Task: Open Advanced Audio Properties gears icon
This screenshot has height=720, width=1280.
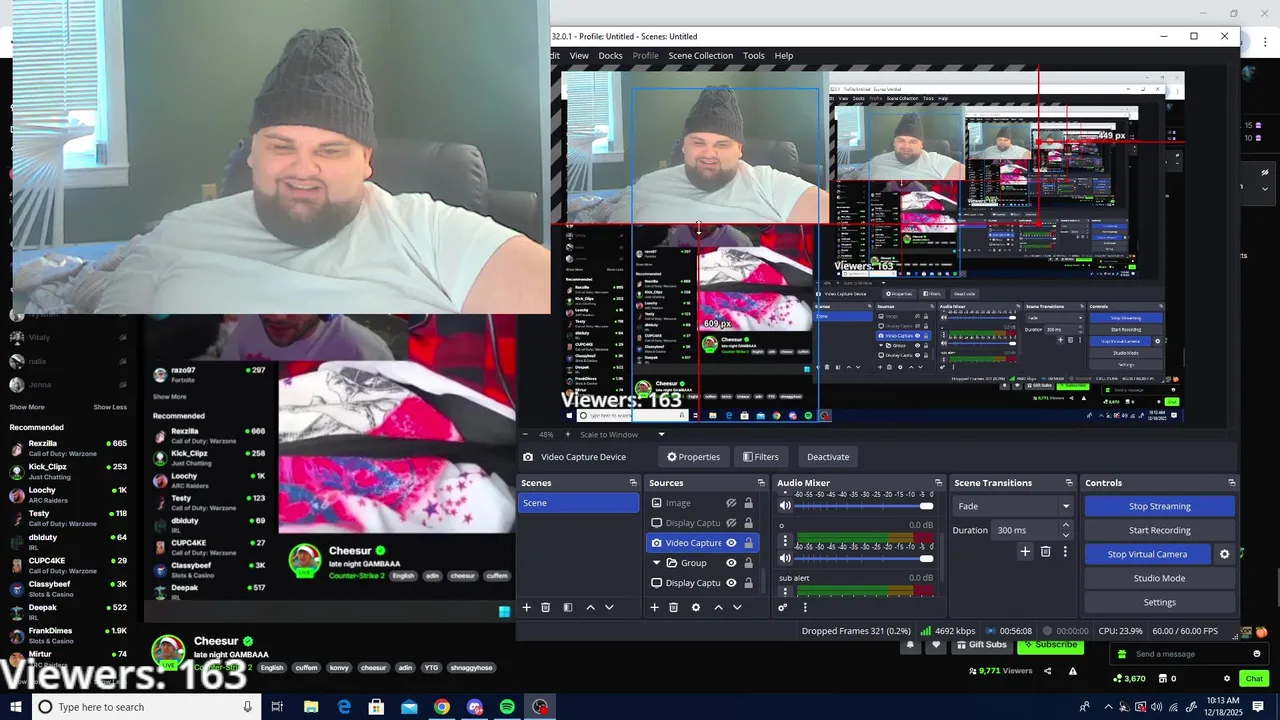Action: click(x=783, y=607)
